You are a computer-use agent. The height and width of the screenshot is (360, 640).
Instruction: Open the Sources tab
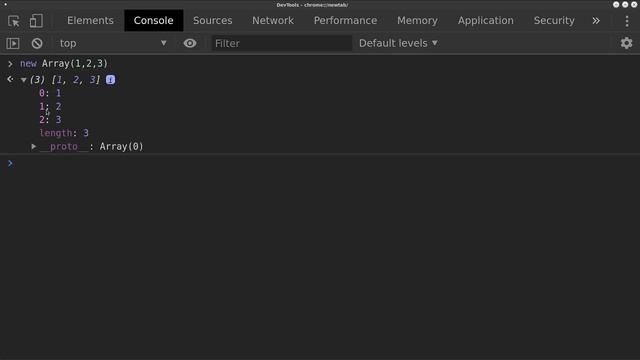click(x=213, y=20)
